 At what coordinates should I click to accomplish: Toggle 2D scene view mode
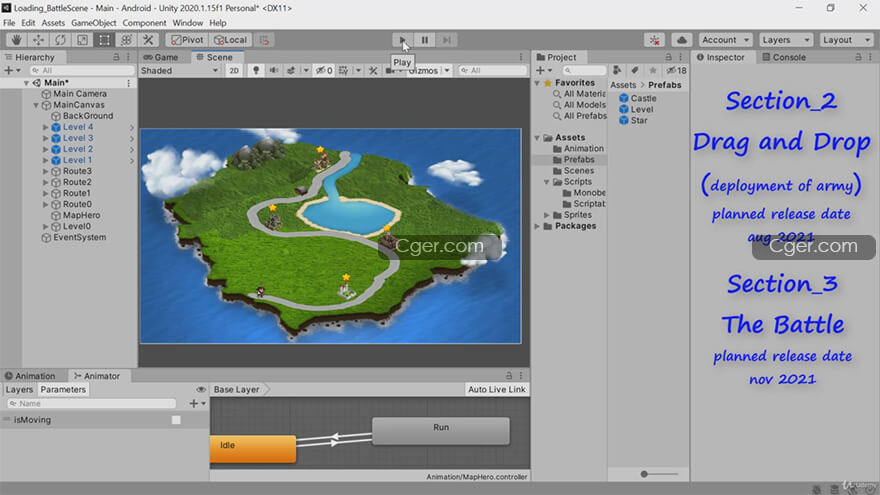click(234, 71)
